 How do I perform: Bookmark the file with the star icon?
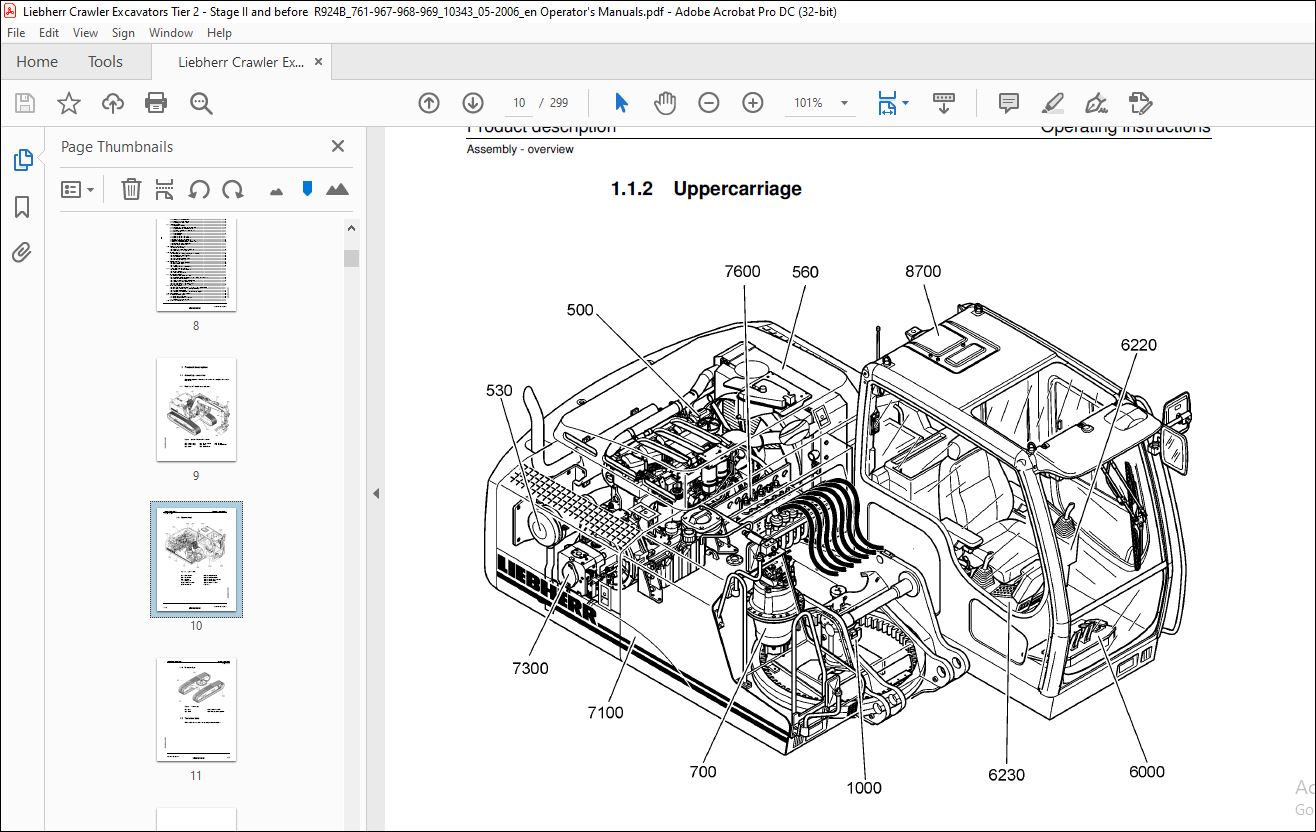tap(68, 103)
